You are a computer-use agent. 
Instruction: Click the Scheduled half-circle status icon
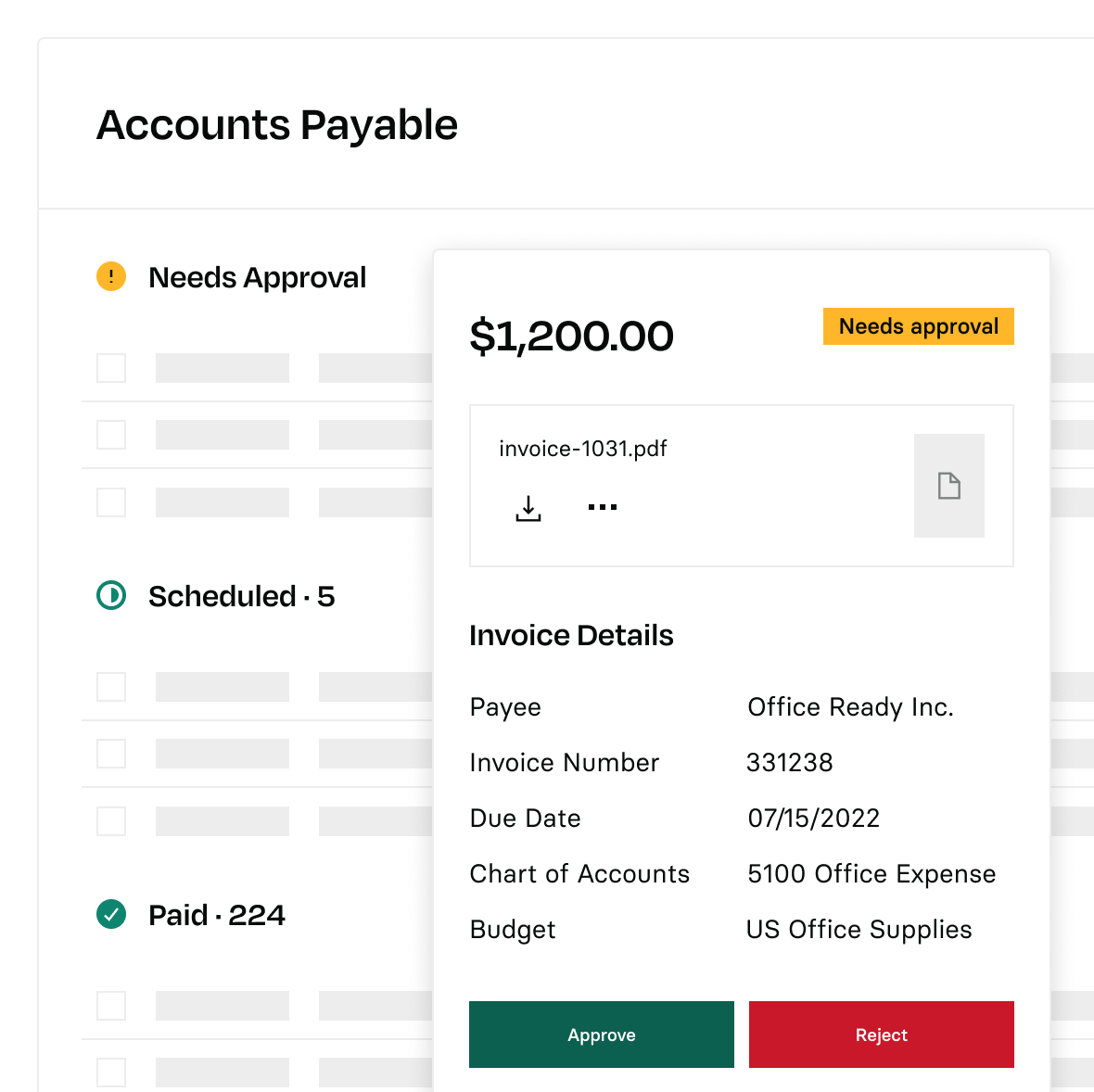point(111,595)
